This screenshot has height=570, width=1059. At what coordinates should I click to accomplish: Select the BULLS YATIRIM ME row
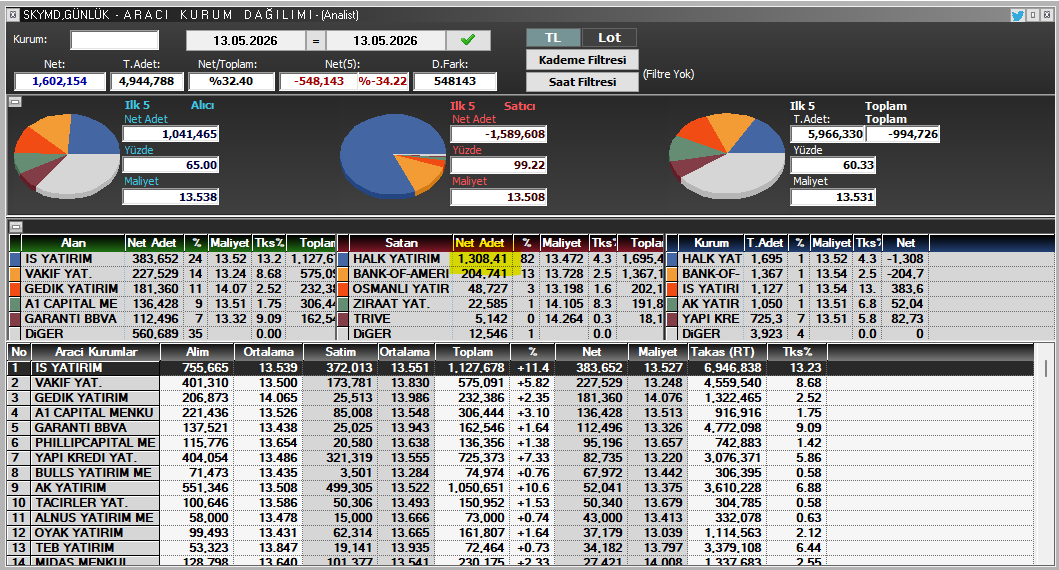click(x=520, y=473)
